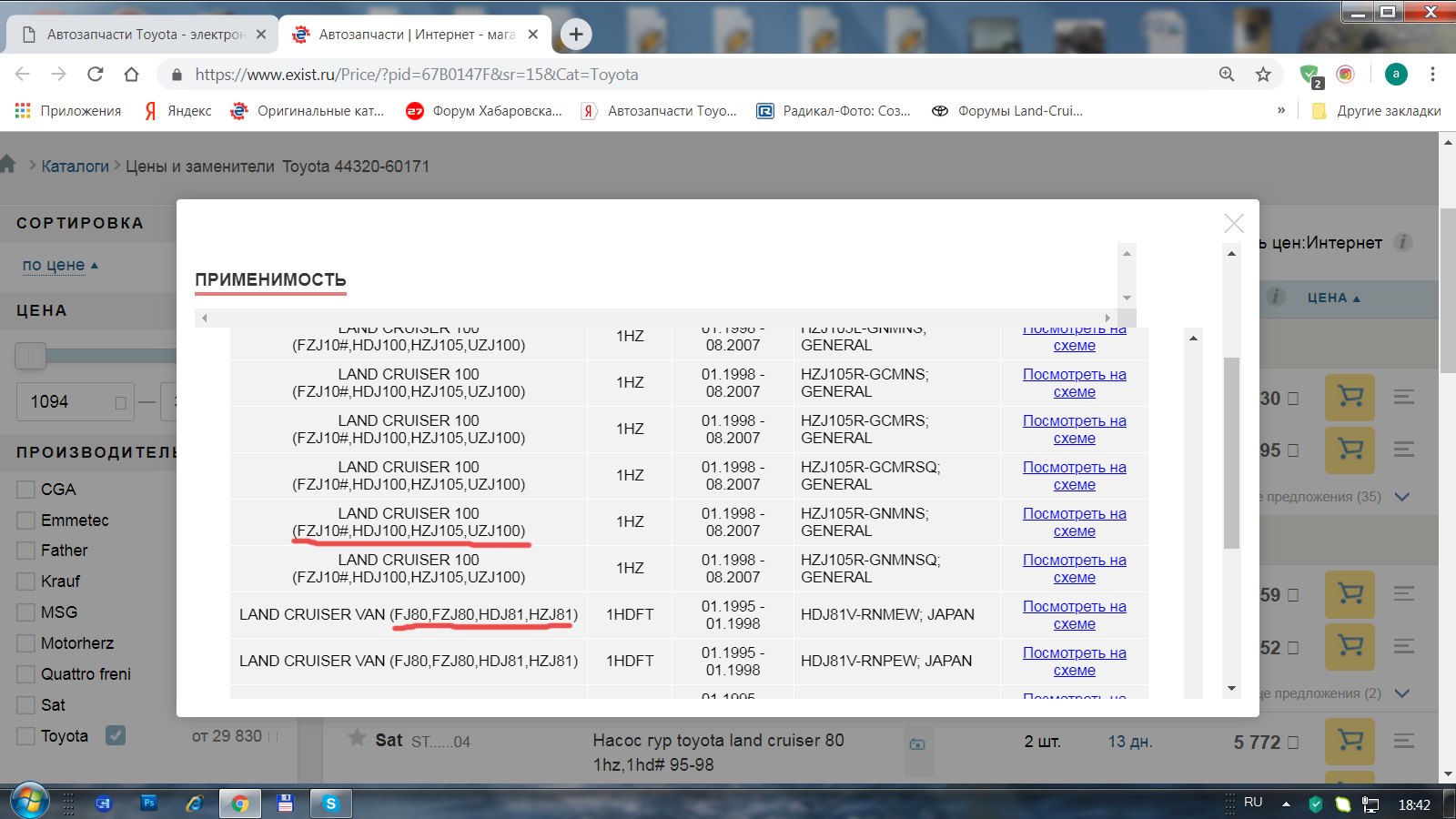The image size is (1456, 819).
Task: Tick the Father manufacturer checkbox
Action: [25, 551]
